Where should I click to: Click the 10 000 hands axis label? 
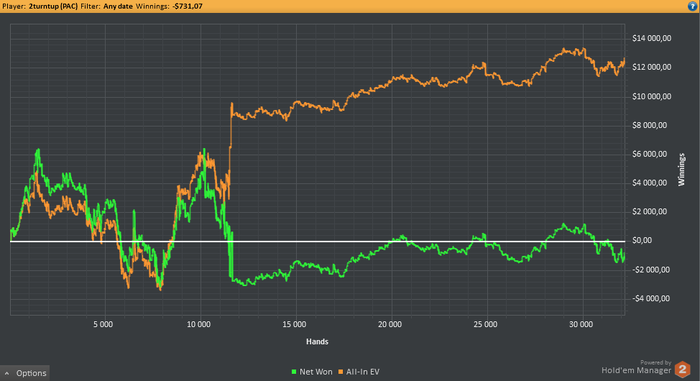pos(199,324)
